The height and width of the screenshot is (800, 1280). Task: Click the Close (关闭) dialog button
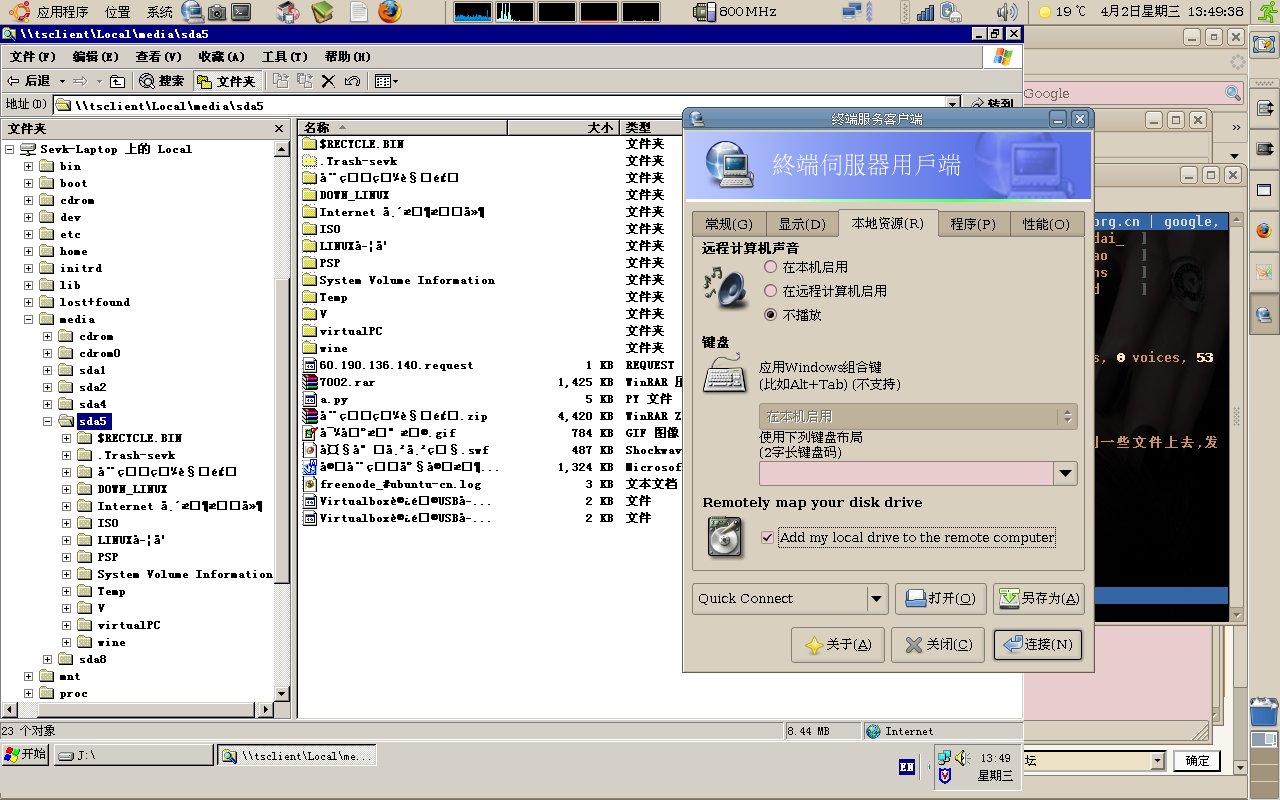tap(938, 644)
